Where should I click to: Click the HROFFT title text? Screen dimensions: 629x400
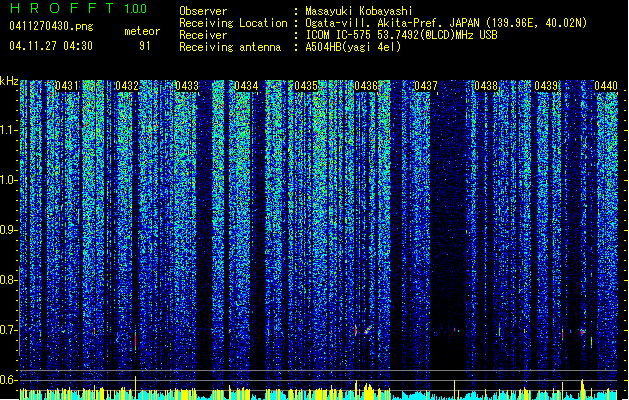62,8
